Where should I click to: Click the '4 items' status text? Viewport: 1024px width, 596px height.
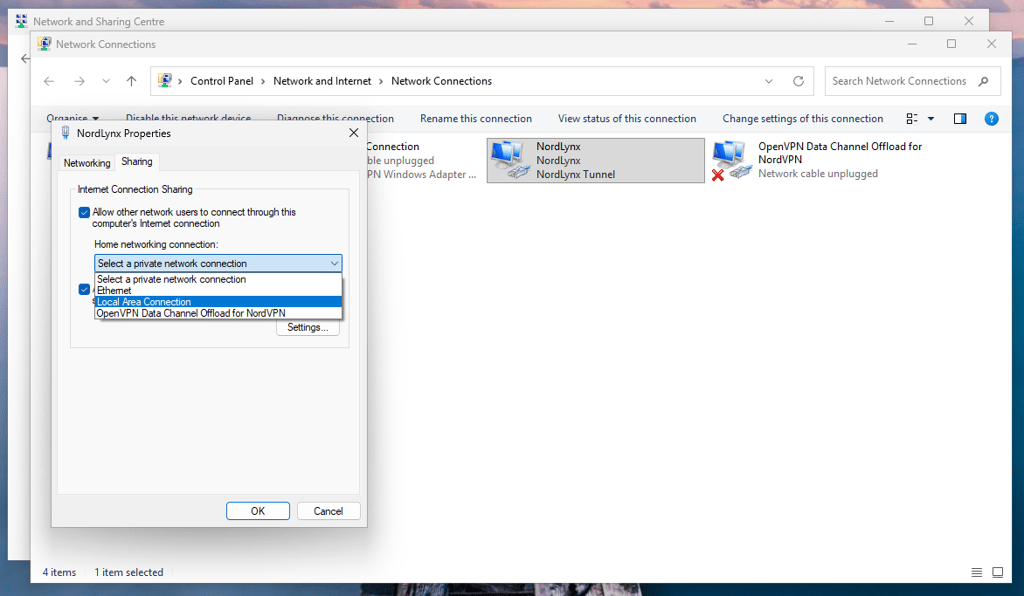[x=59, y=572]
